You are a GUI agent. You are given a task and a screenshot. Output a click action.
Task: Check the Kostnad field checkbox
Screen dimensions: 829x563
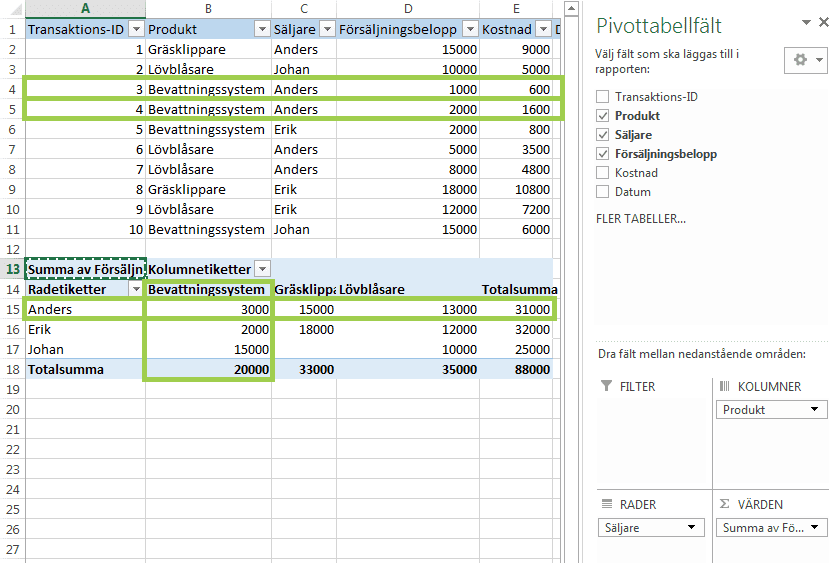[602, 173]
